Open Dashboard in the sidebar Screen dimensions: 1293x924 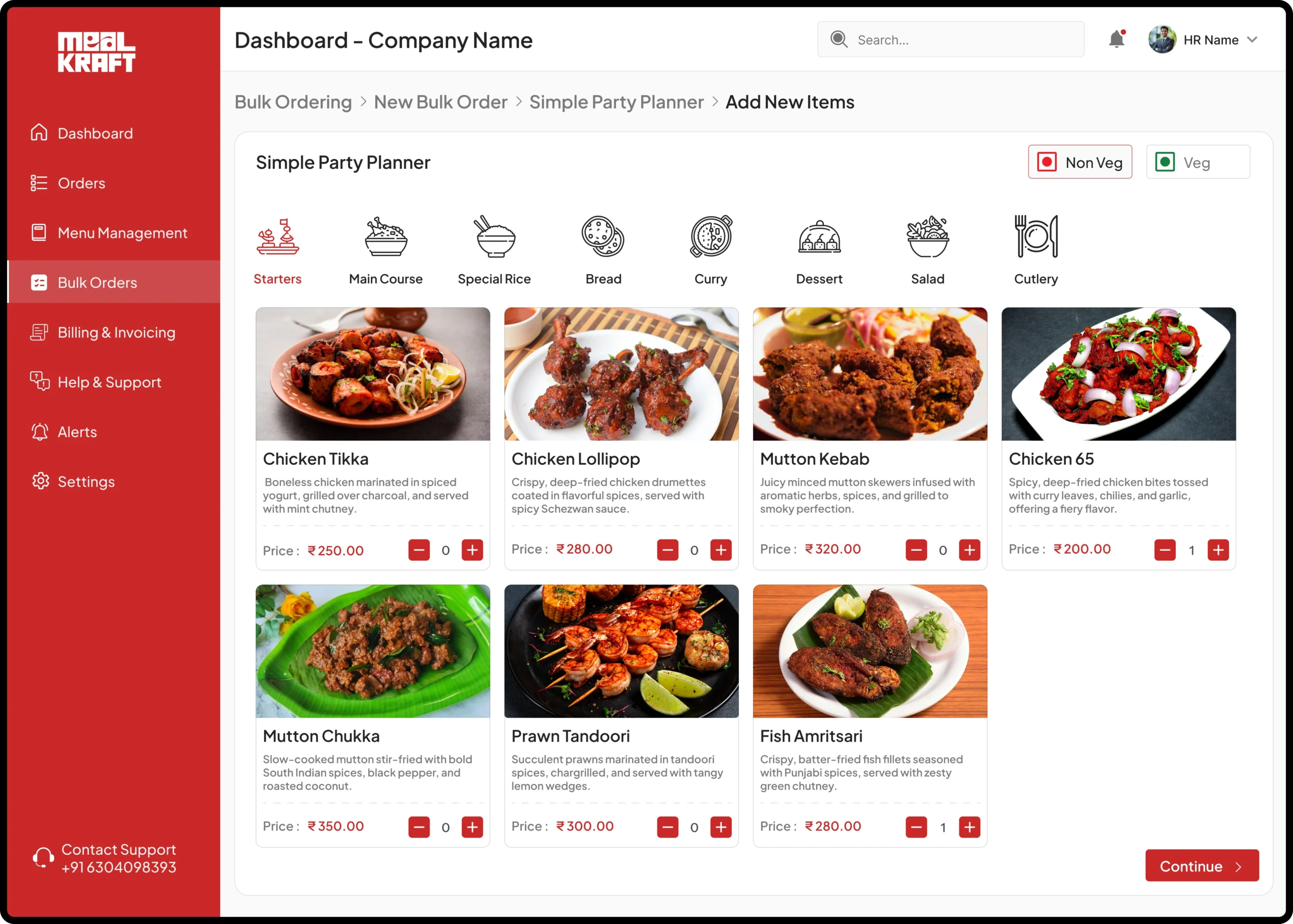tap(114, 133)
